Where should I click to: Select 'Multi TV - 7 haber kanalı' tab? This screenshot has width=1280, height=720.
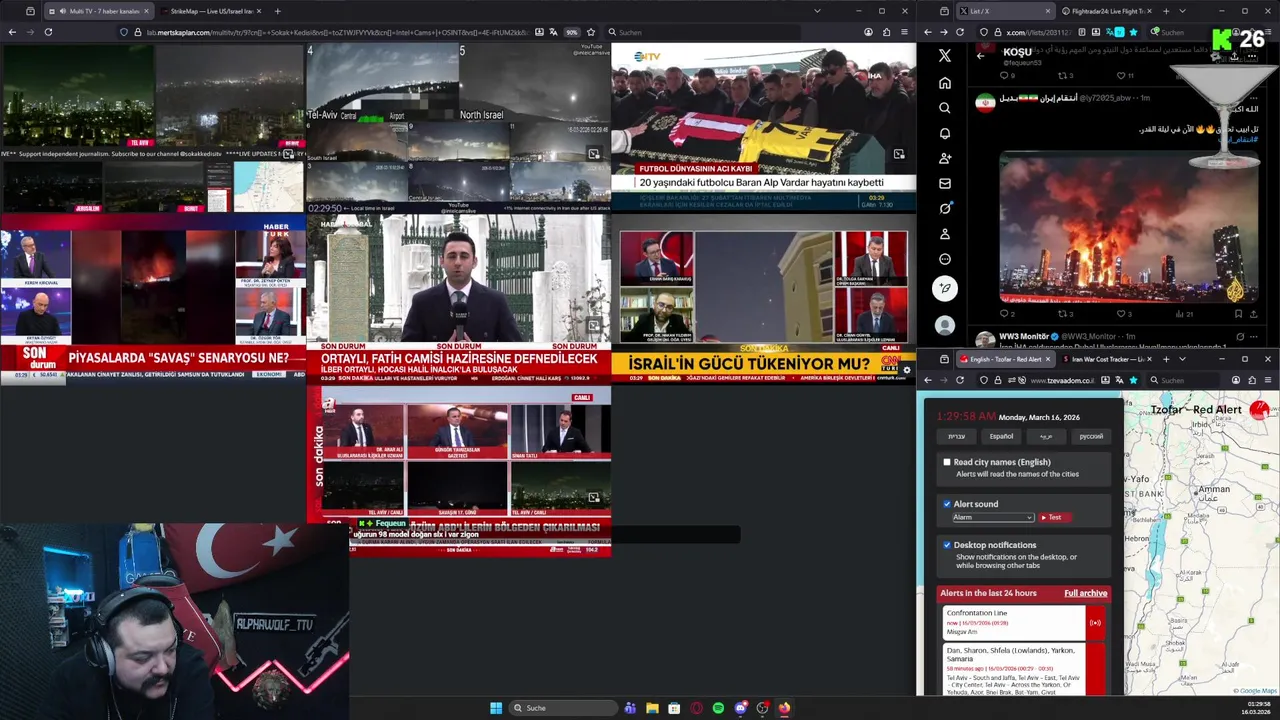pos(98,11)
